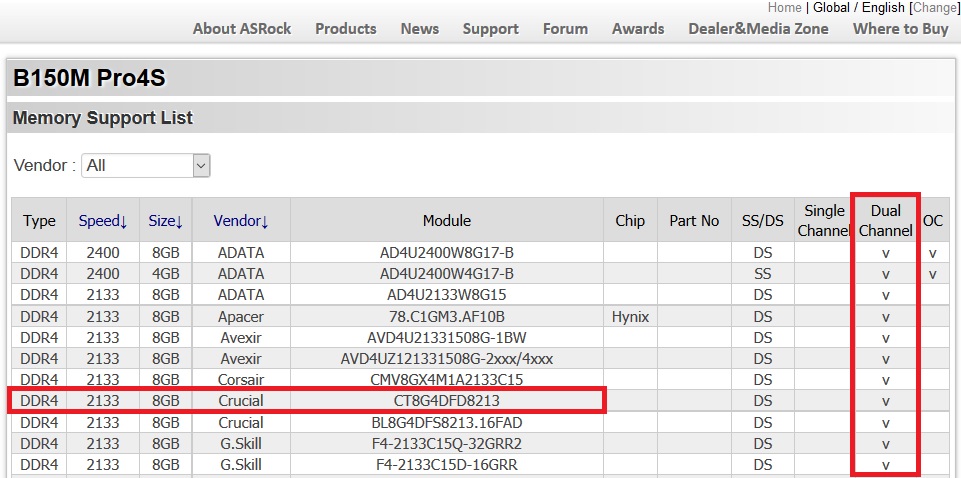Click the Hynix chip cell
The width and height of the screenshot is (961, 478).
(x=630, y=317)
